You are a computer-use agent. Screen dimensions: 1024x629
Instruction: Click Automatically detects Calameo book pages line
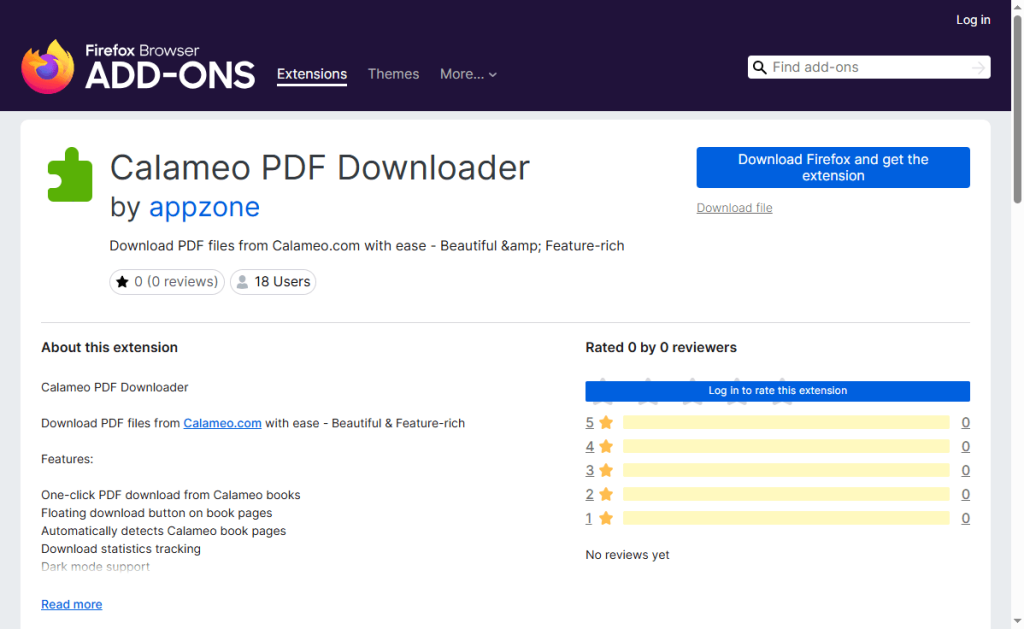tap(163, 531)
